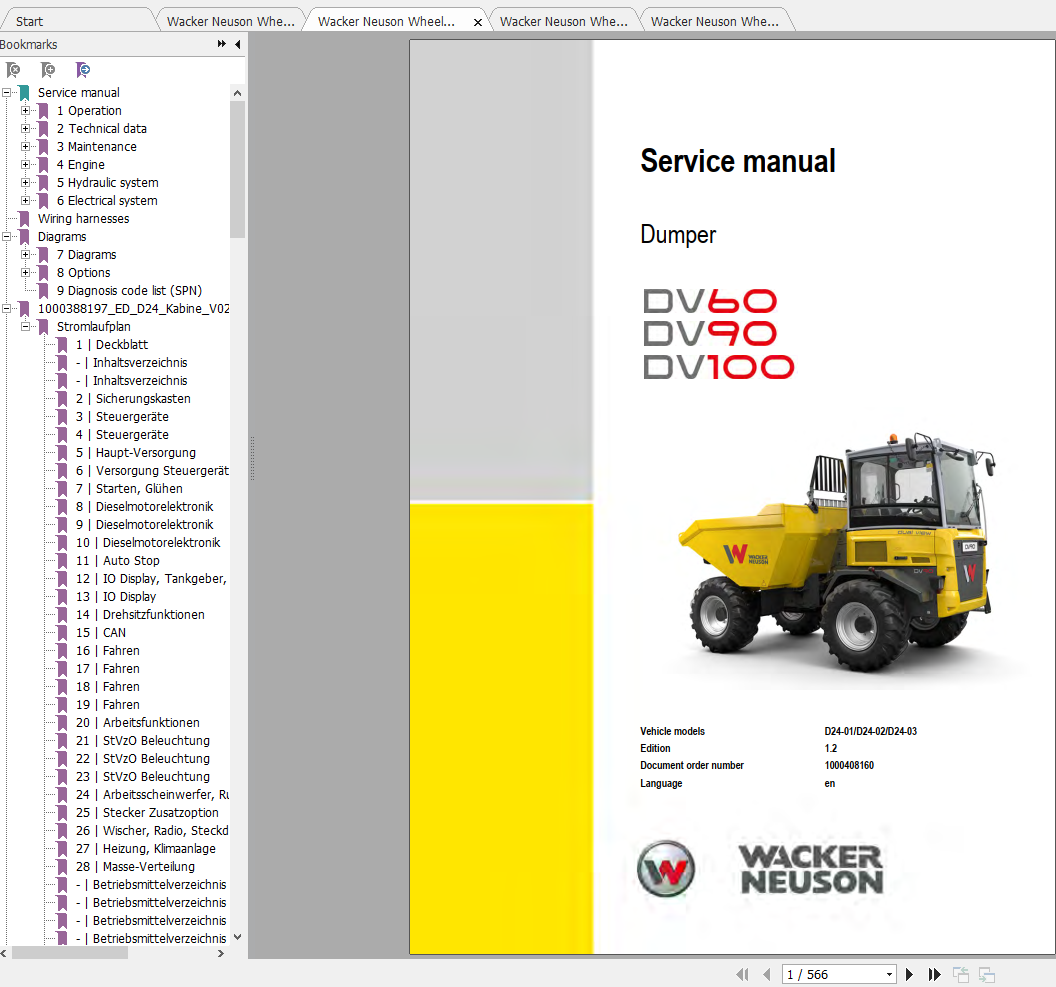The image size is (1056, 987).
Task: Open the page number dropdown
Action: [887, 974]
